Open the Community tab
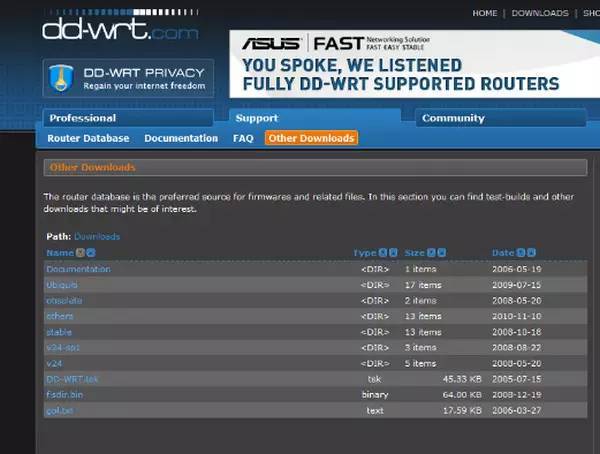The height and width of the screenshot is (454, 600). (501, 118)
